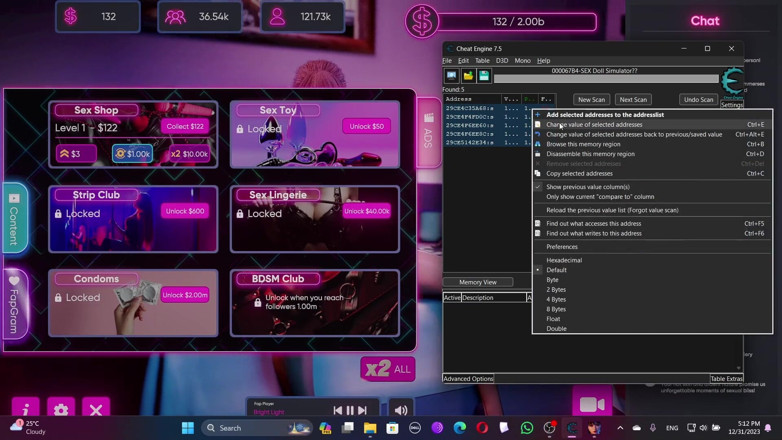Image resolution: width=782 pixels, height=440 pixels.
Task: Toggle the game sound speaker icon
Action: [x=401, y=410]
